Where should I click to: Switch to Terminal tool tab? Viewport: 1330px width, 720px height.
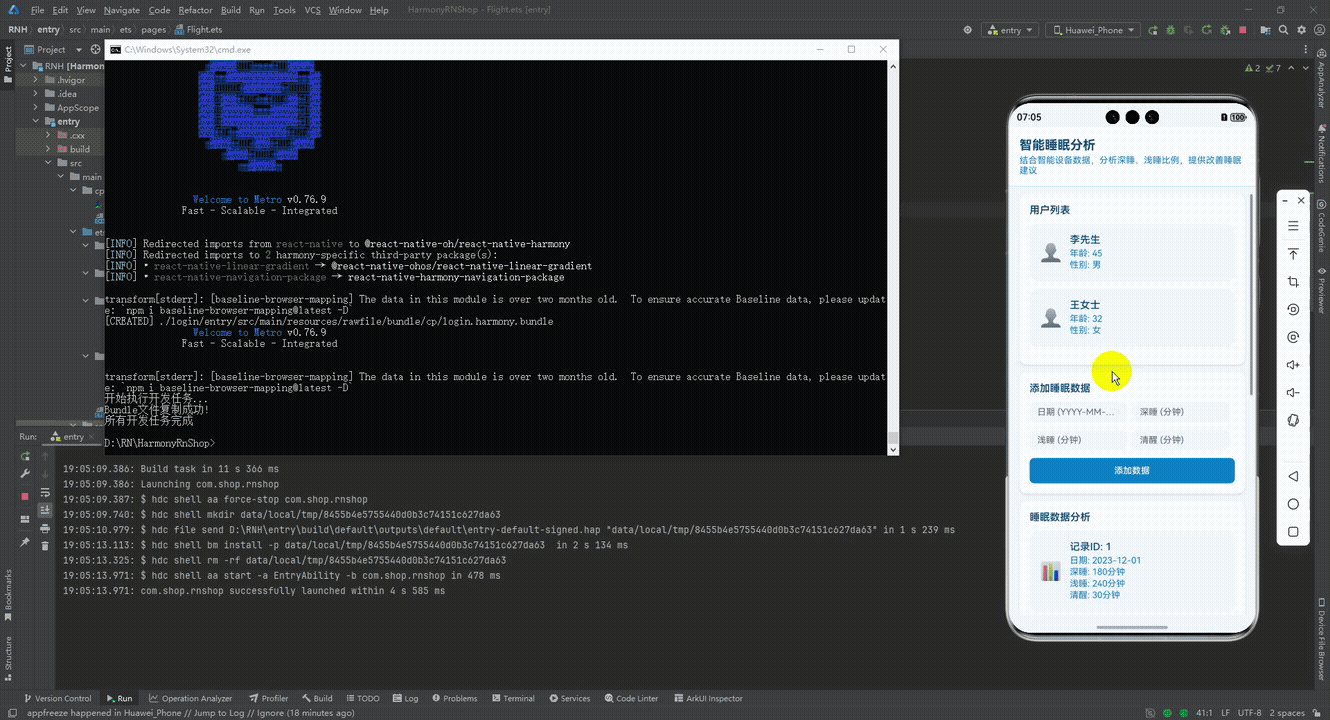(513, 698)
